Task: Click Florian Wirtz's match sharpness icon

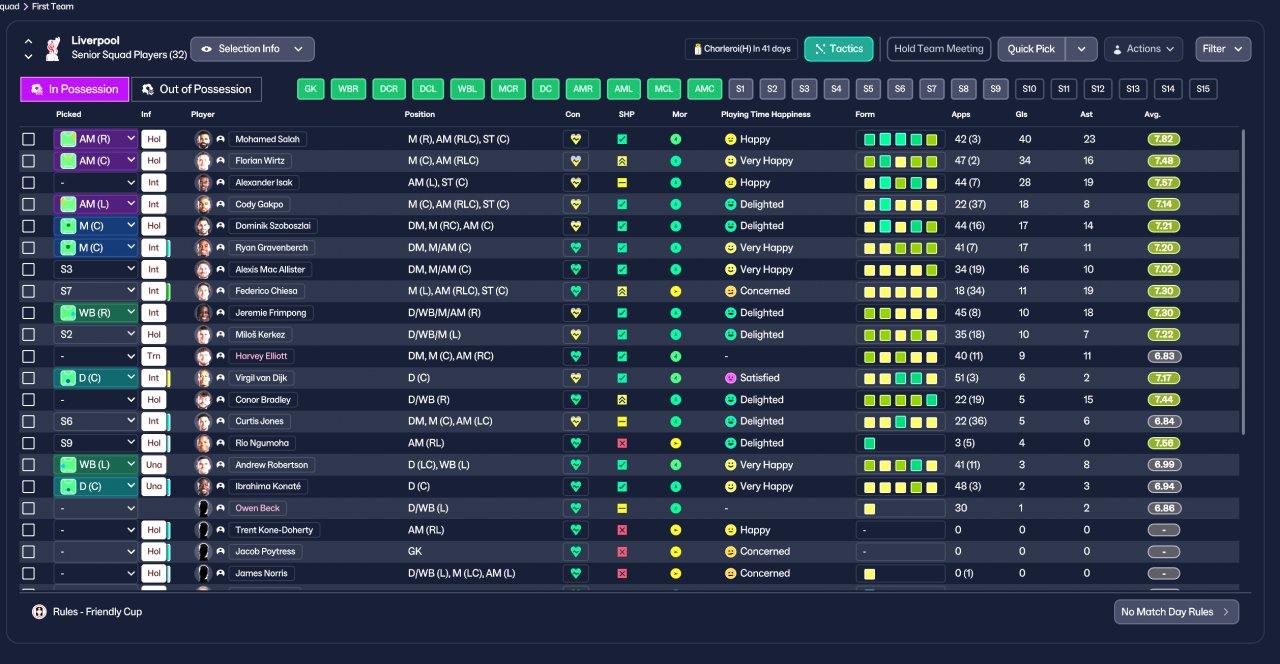Action: (x=622, y=161)
